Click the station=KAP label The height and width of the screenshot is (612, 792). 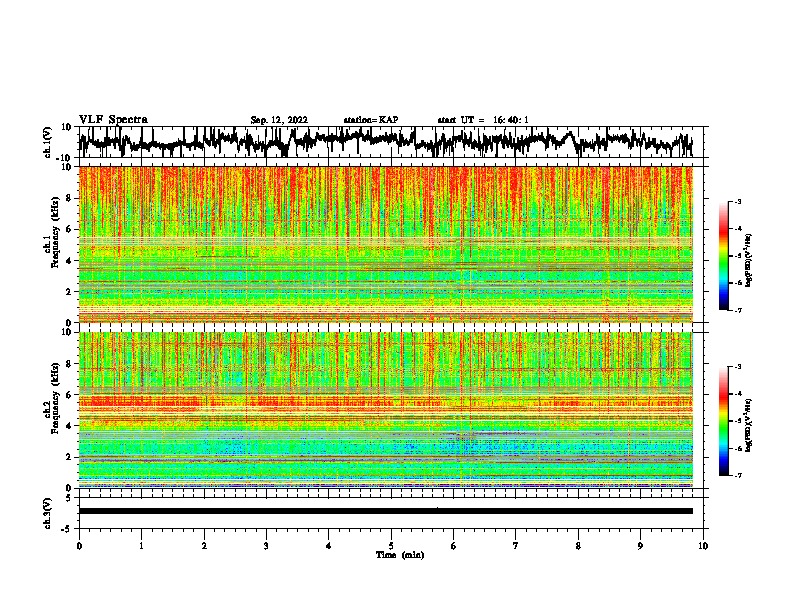click(x=371, y=120)
